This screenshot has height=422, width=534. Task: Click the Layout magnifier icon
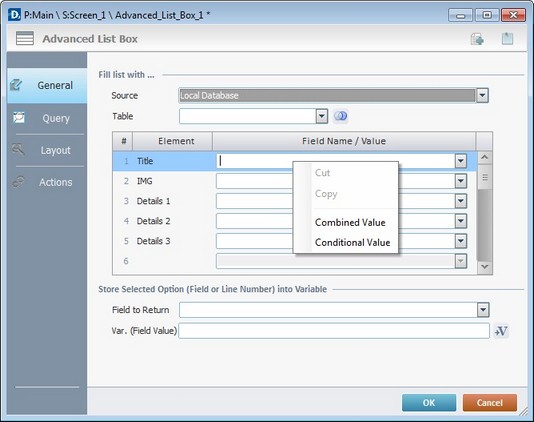[18, 150]
